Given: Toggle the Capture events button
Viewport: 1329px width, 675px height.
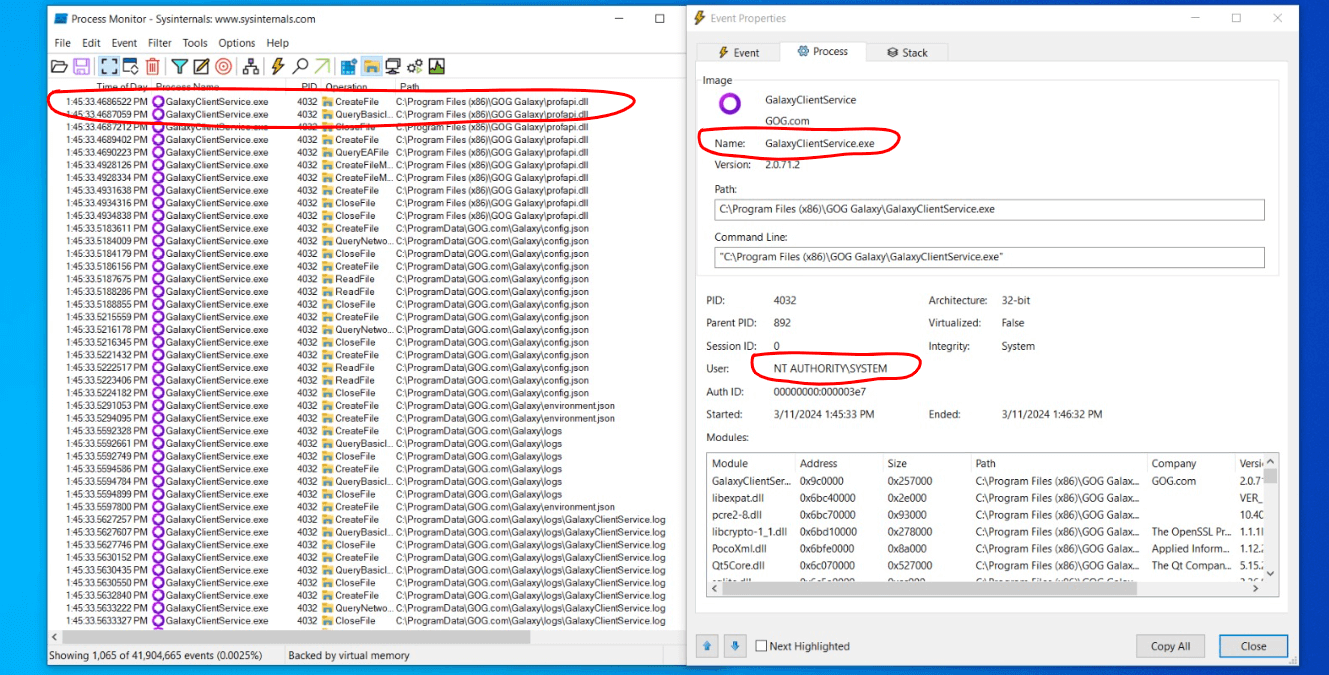Looking at the screenshot, I should click(109, 67).
